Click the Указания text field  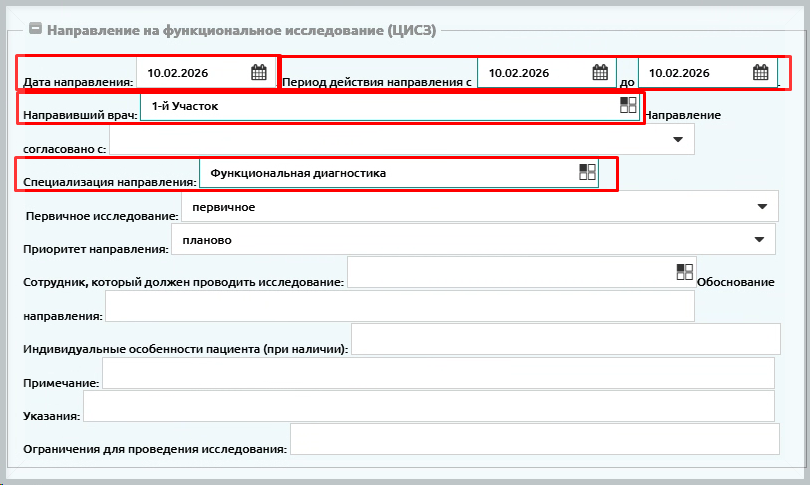pos(429,406)
